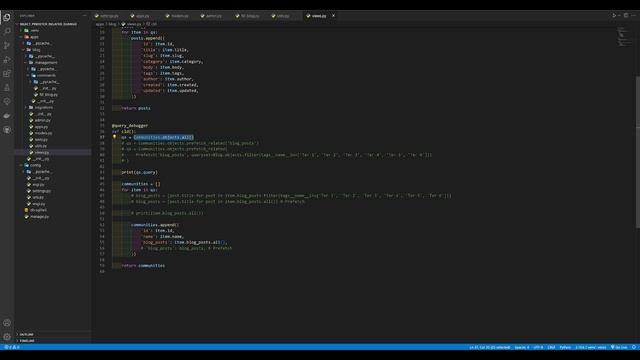This screenshot has width=640, height=360.
Task: Click the @query_debugger decorator line
Action: pos(130,126)
